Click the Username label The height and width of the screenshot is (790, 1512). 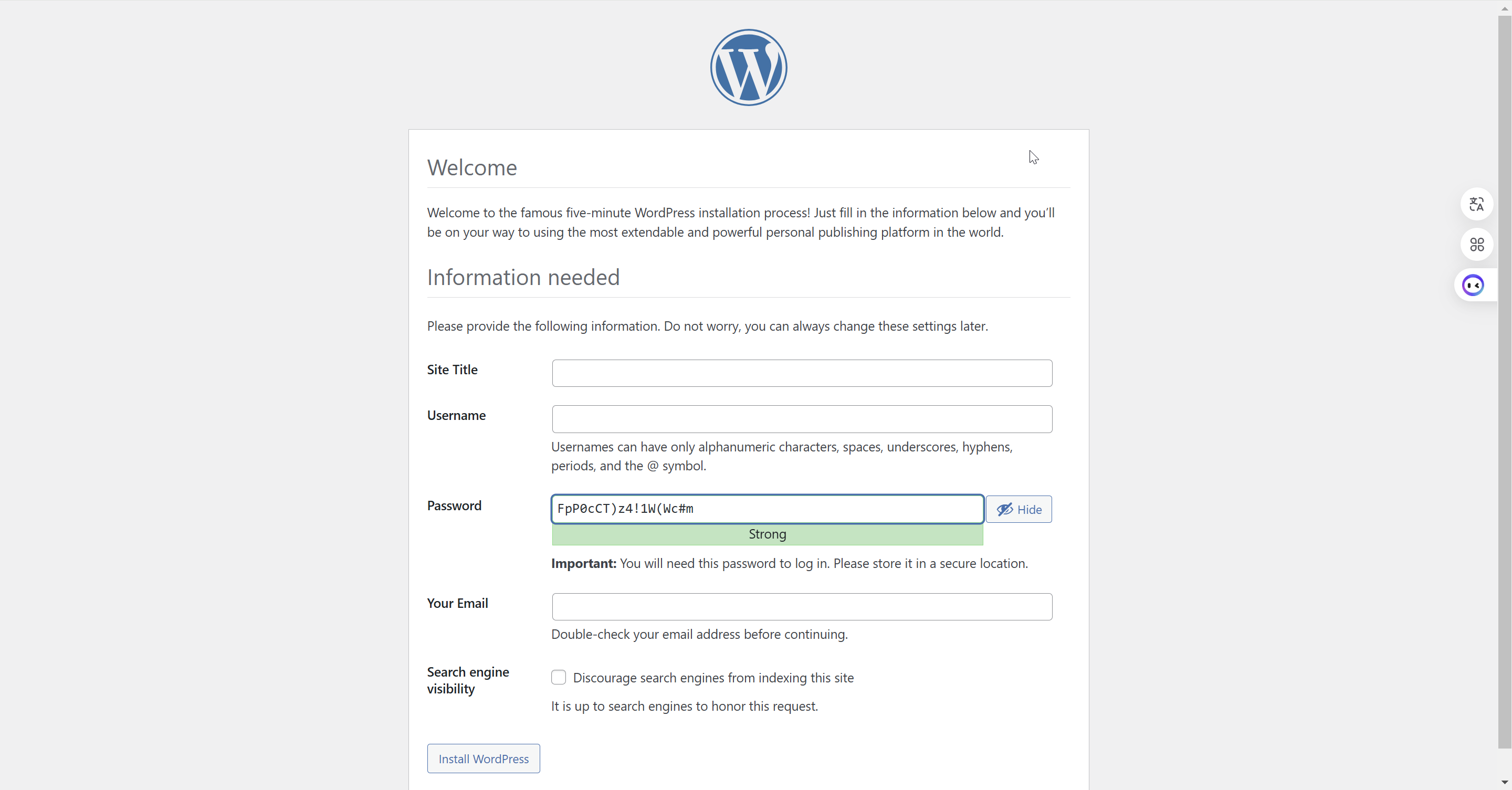(x=456, y=416)
